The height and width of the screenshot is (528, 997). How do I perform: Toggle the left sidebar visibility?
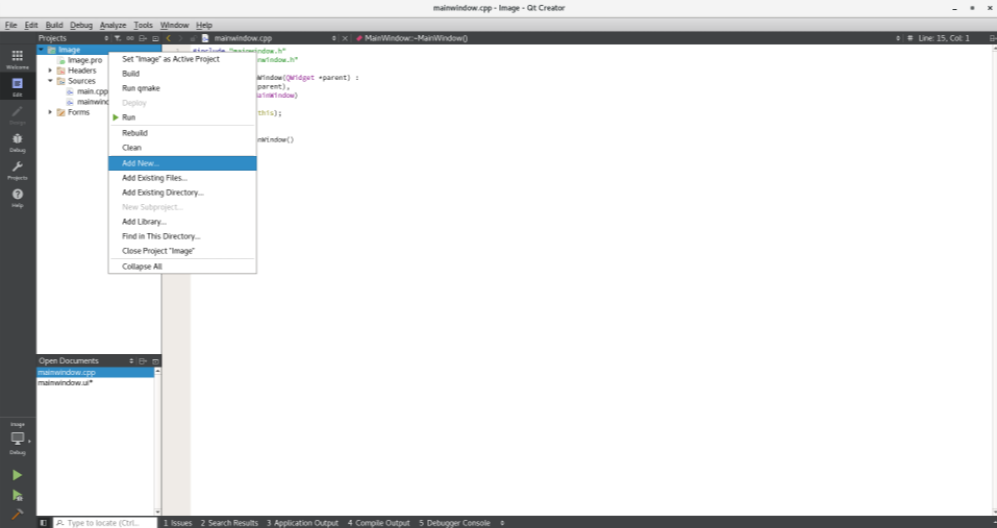43,523
